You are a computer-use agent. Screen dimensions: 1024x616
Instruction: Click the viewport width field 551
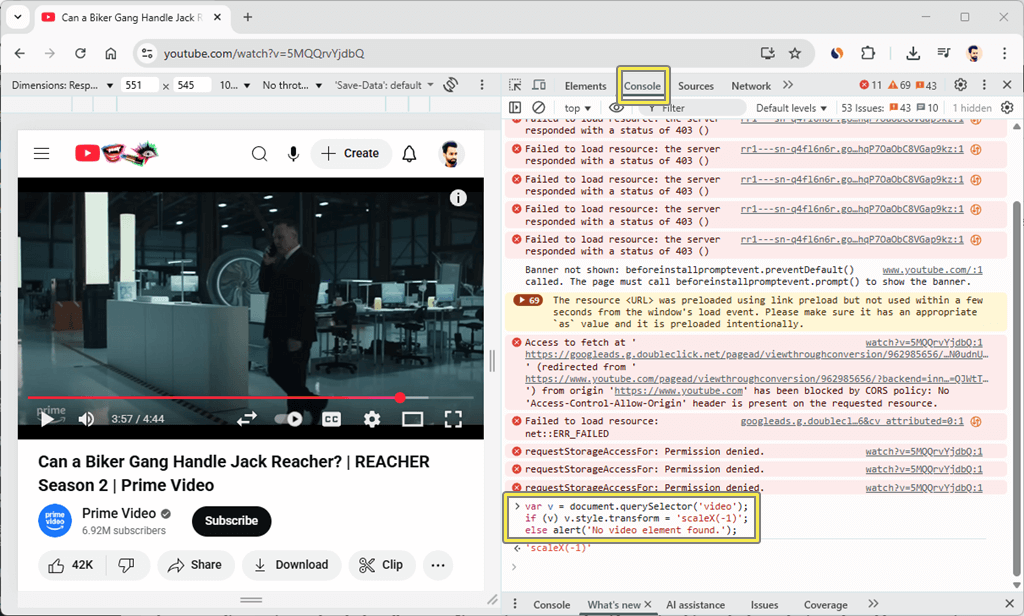[x=140, y=85]
